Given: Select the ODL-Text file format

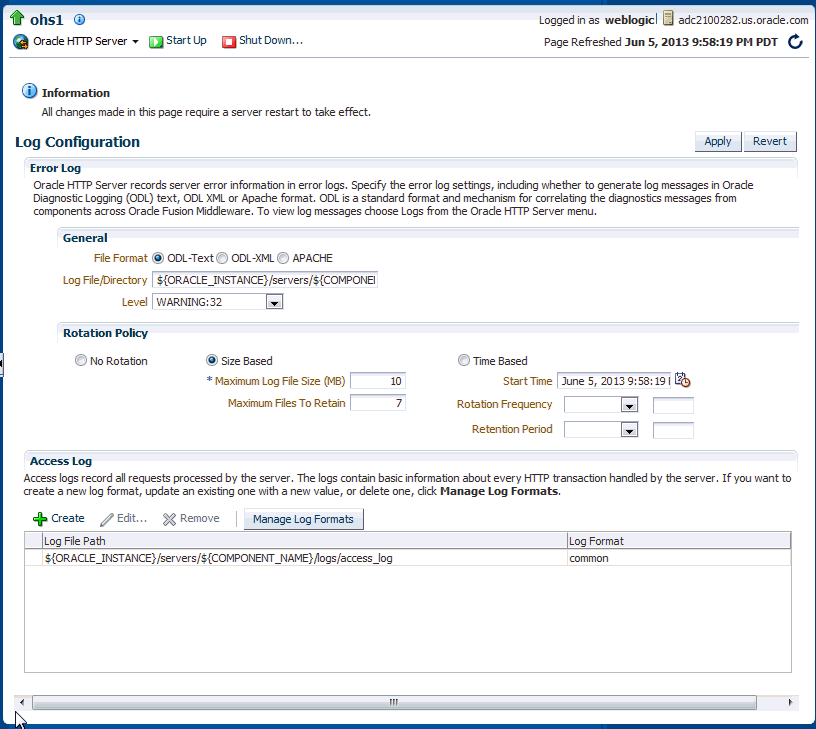Looking at the screenshot, I should point(158,258).
